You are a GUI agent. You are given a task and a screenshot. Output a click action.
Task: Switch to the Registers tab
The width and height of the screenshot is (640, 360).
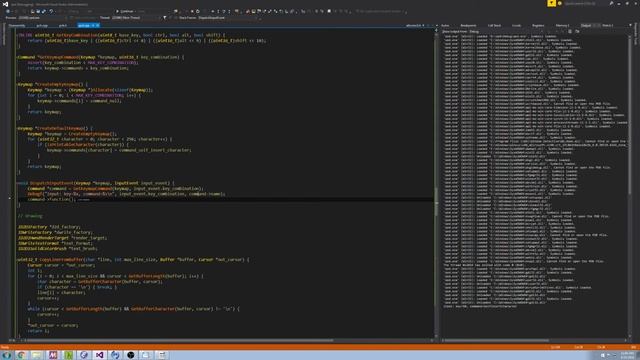[x=538, y=25]
